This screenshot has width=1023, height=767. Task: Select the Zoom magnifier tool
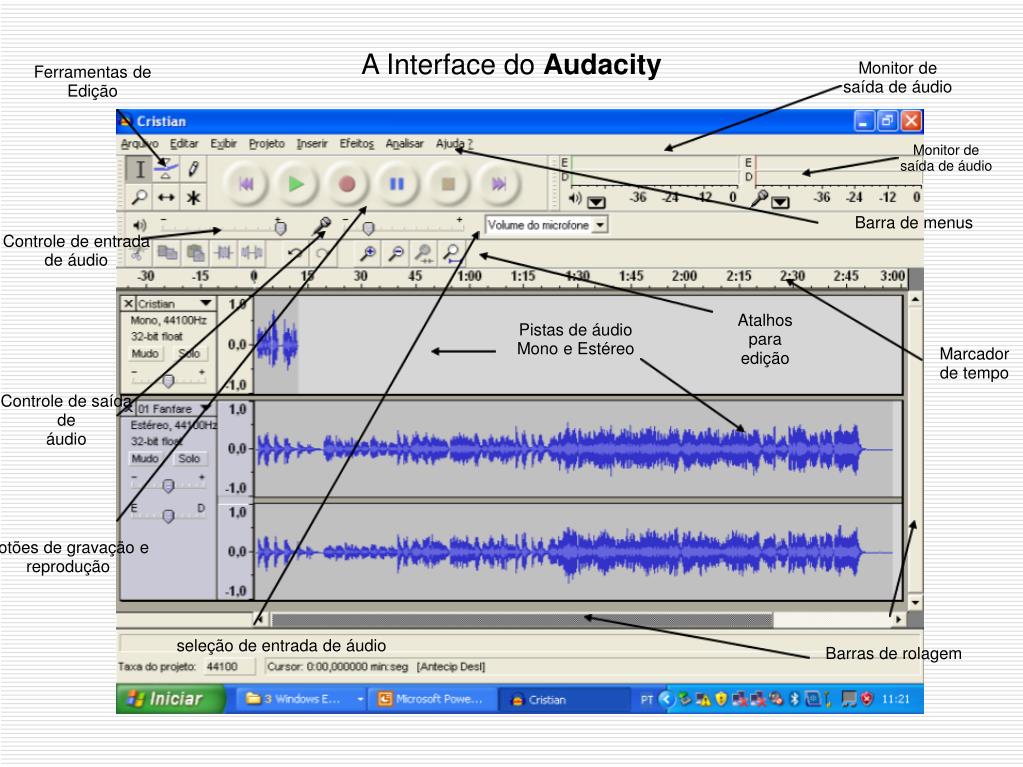tap(140, 197)
